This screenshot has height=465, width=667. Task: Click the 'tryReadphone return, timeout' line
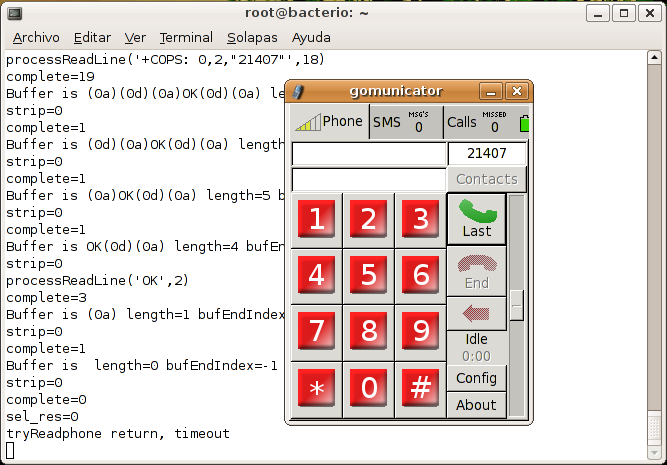pos(118,434)
